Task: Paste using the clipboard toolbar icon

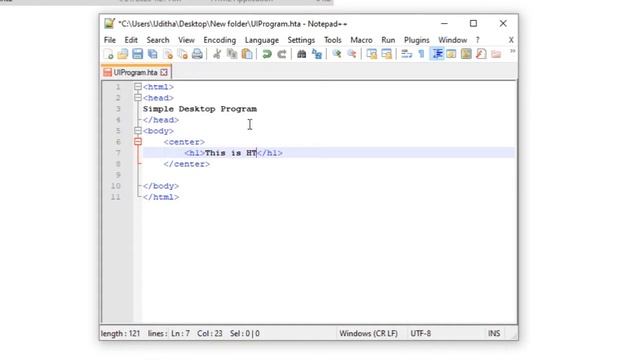Action: 247,54
